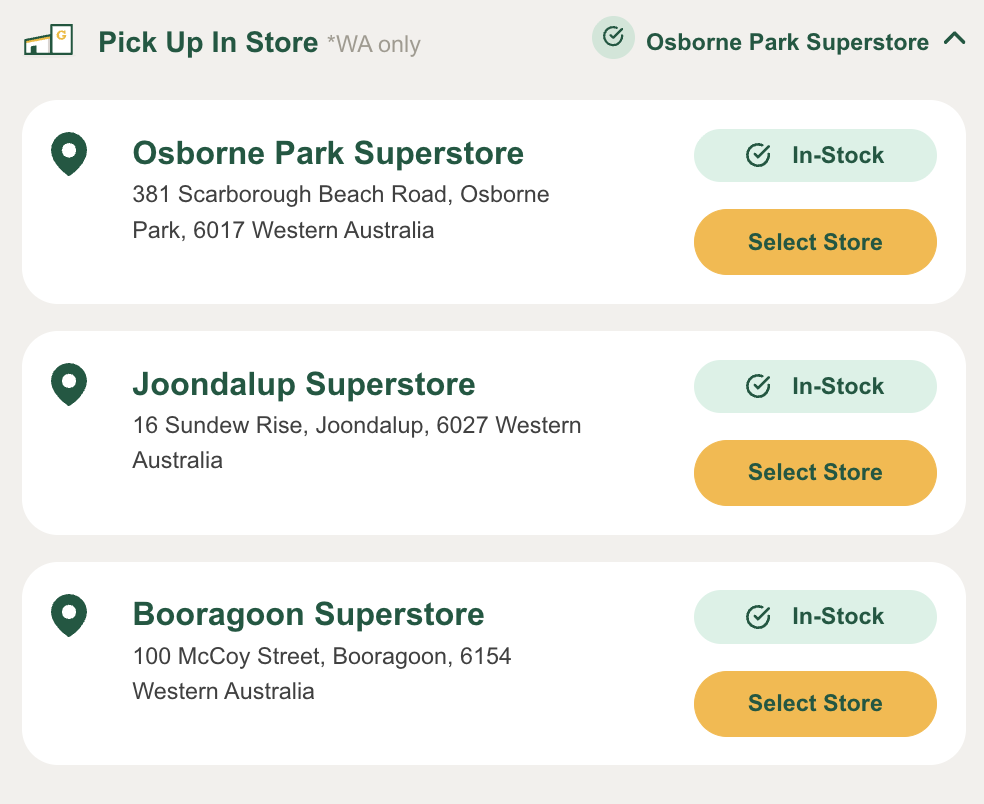Viewport: 984px width, 804px height.
Task: Click the Booragoon Superstore title
Action: pos(308,614)
